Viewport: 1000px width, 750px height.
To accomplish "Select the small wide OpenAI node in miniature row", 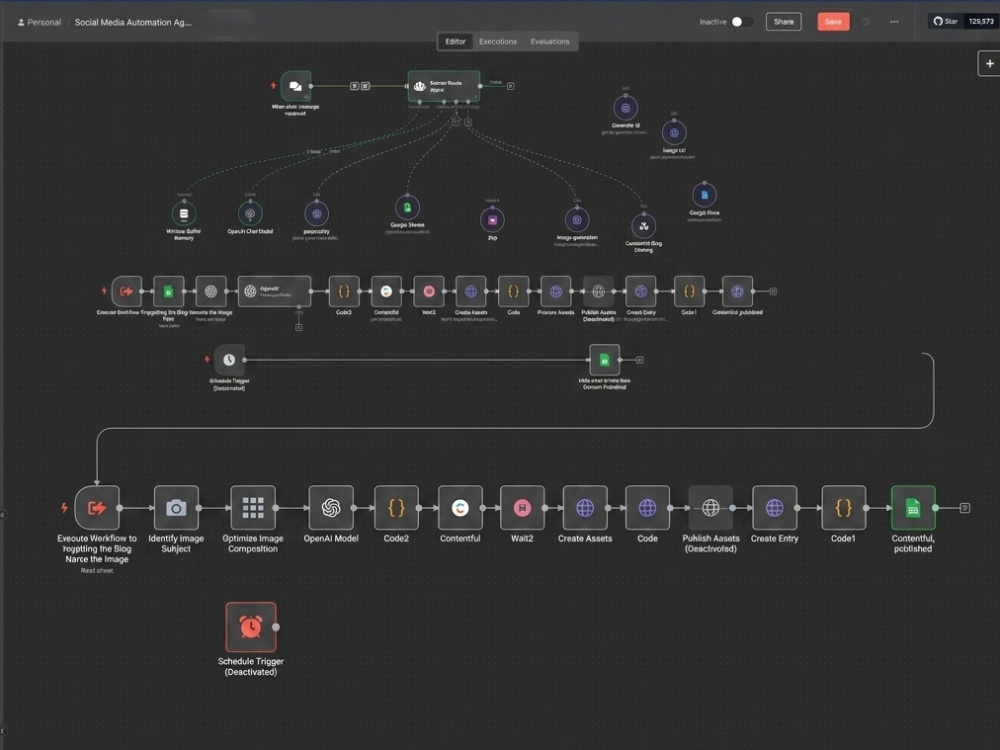I will click(274, 291).
